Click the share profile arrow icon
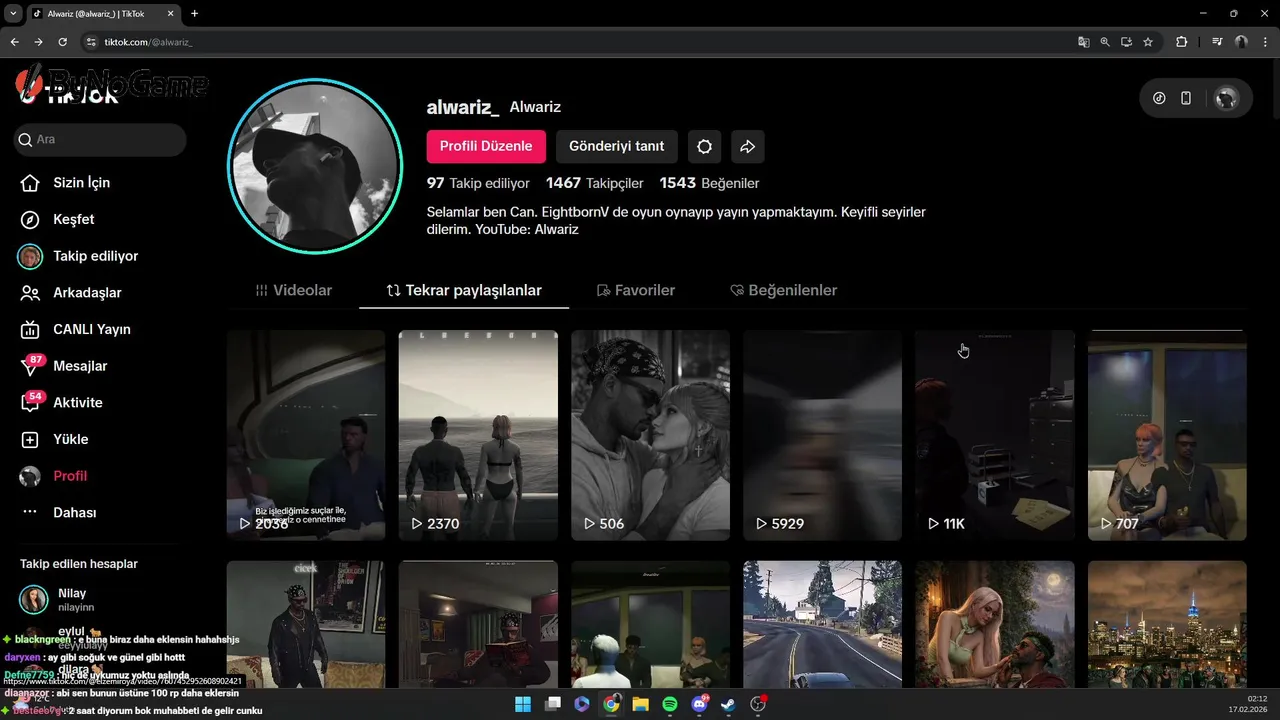 click(x=748, y=146)
